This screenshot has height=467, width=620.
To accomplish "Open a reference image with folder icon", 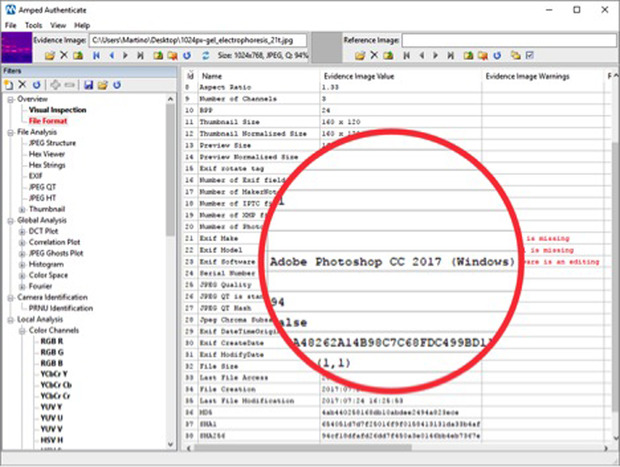I will point(359,55).
